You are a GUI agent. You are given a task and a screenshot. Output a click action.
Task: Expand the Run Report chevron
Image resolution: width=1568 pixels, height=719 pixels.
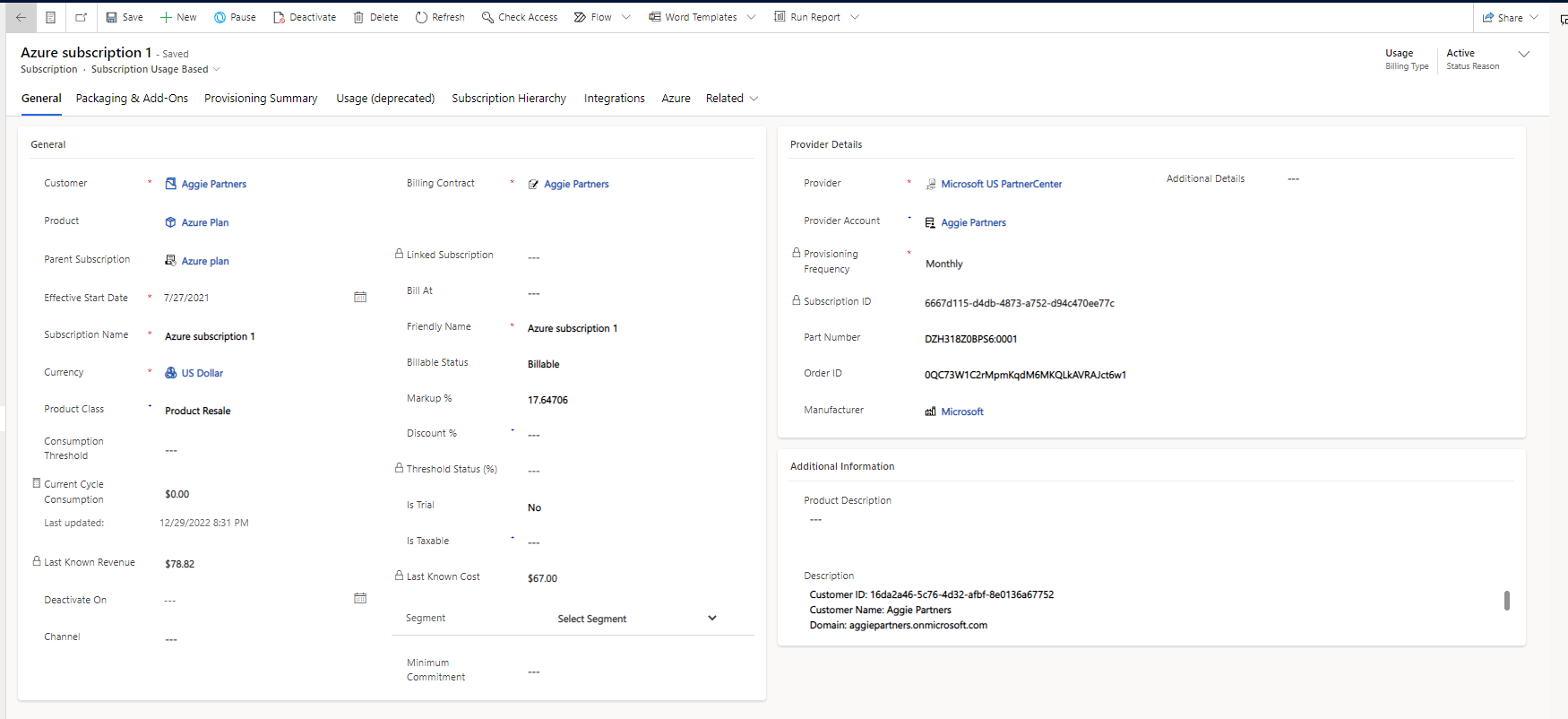pyautogui.click(x=855, y=17)
